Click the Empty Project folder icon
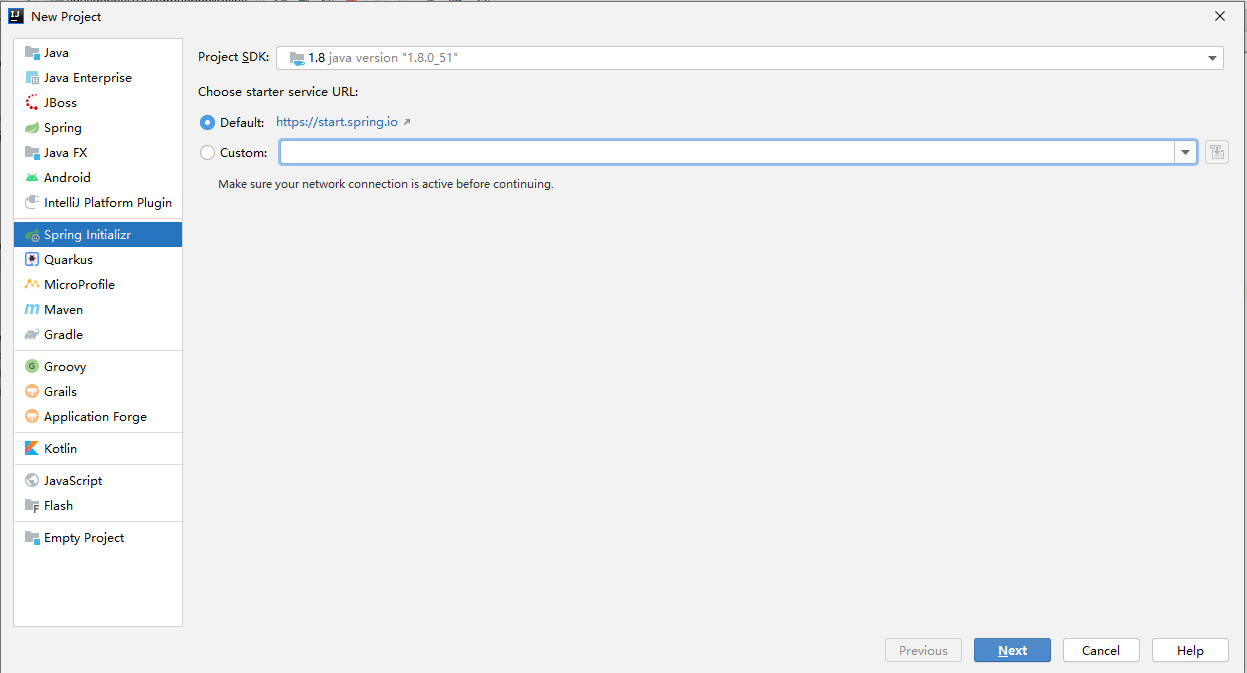 [32, 538]
